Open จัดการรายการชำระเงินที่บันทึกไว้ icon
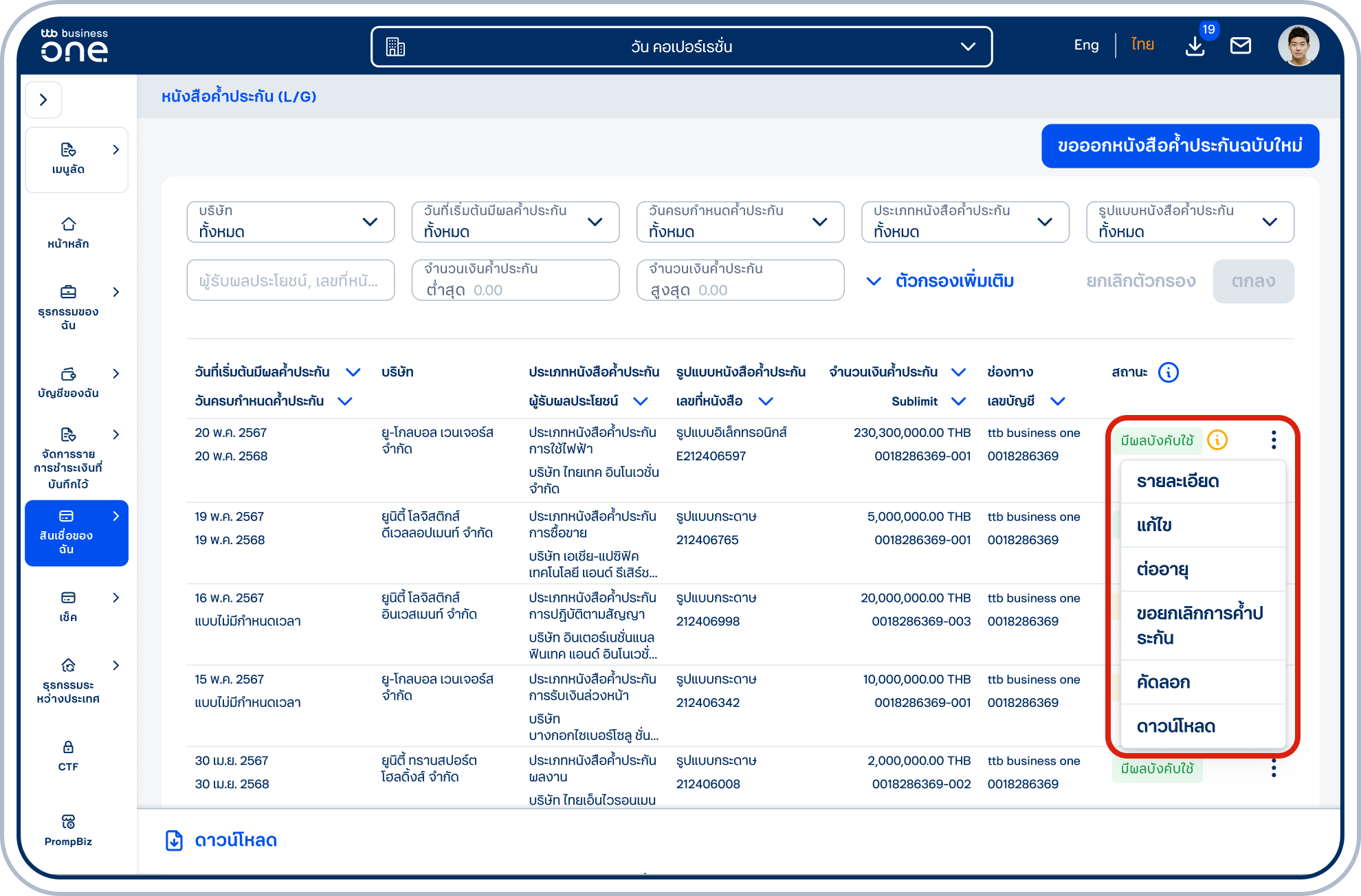1361x896 pixels. pyautogui.click(x=68, y=434)
